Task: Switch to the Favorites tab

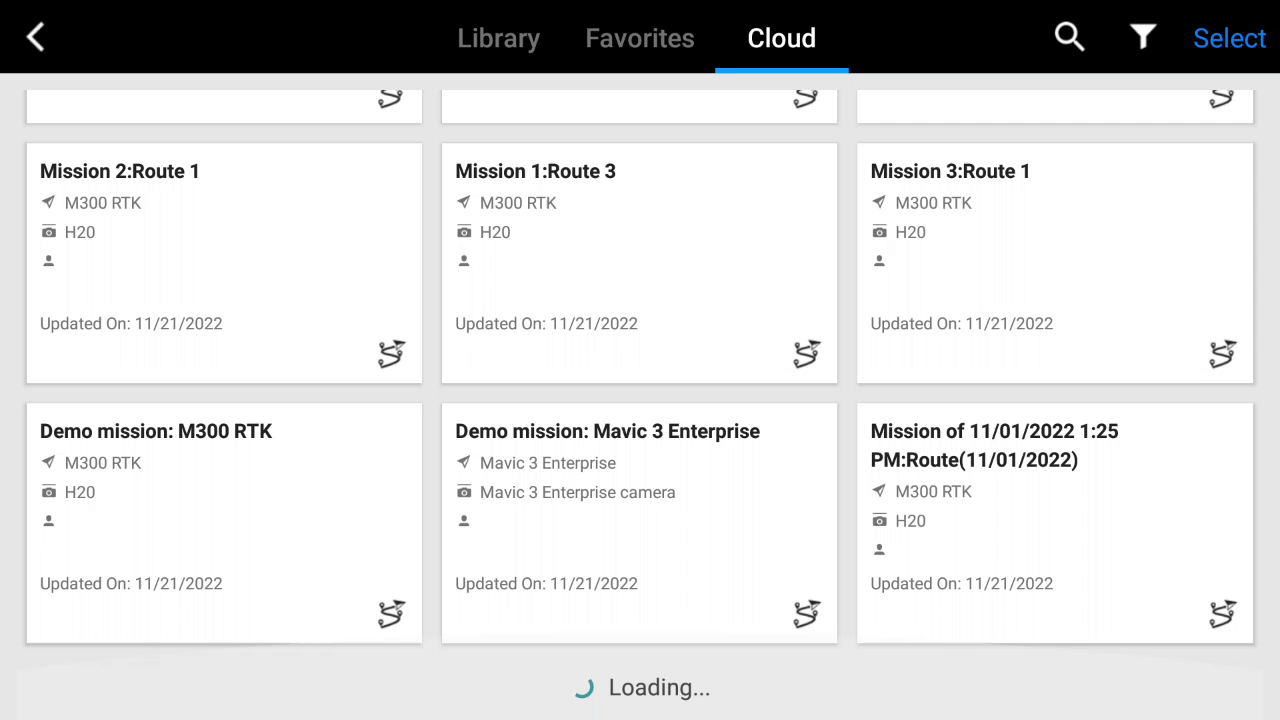Action: click(640, 38)
